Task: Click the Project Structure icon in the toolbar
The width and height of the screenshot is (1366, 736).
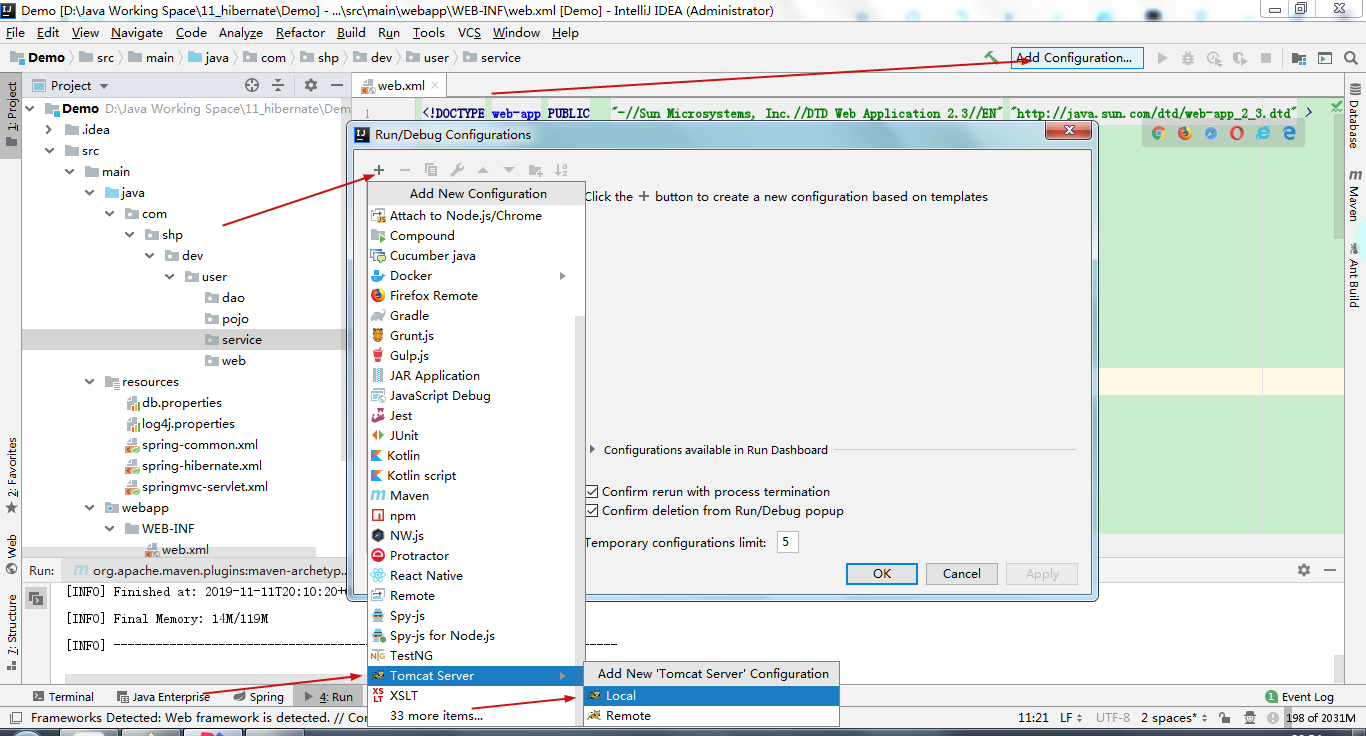Action: (x=1299, y=58)
